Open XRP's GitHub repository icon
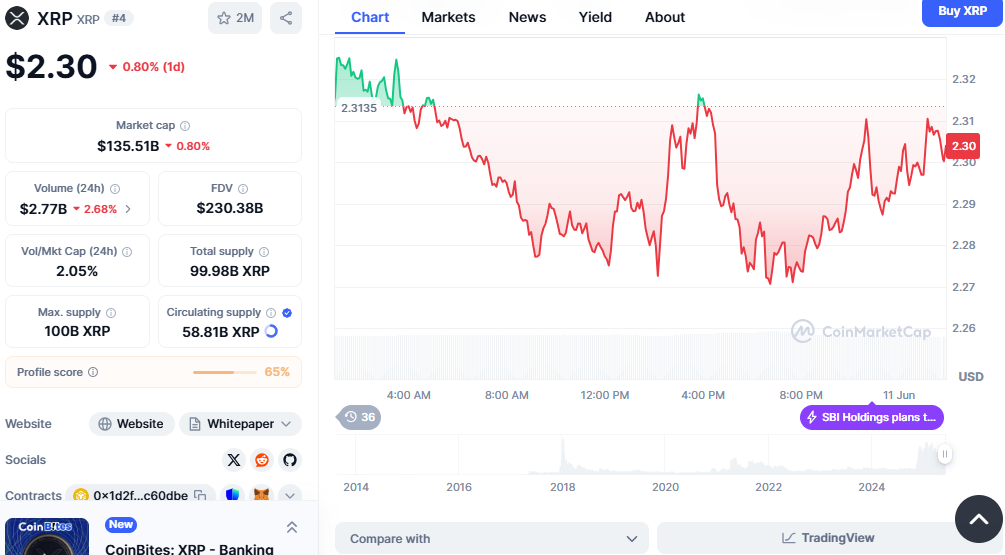The width and height of the screenshot is (1005, 555). (290, 460)
